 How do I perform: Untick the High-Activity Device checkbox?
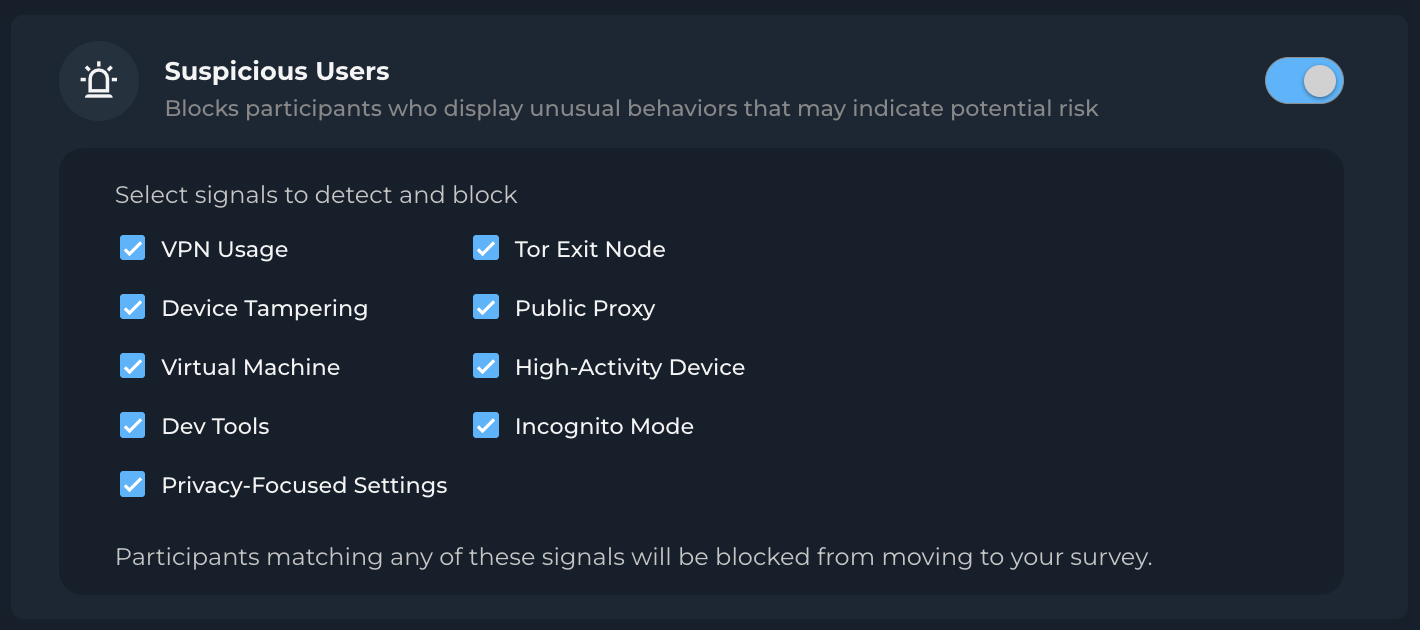(486, 366)
